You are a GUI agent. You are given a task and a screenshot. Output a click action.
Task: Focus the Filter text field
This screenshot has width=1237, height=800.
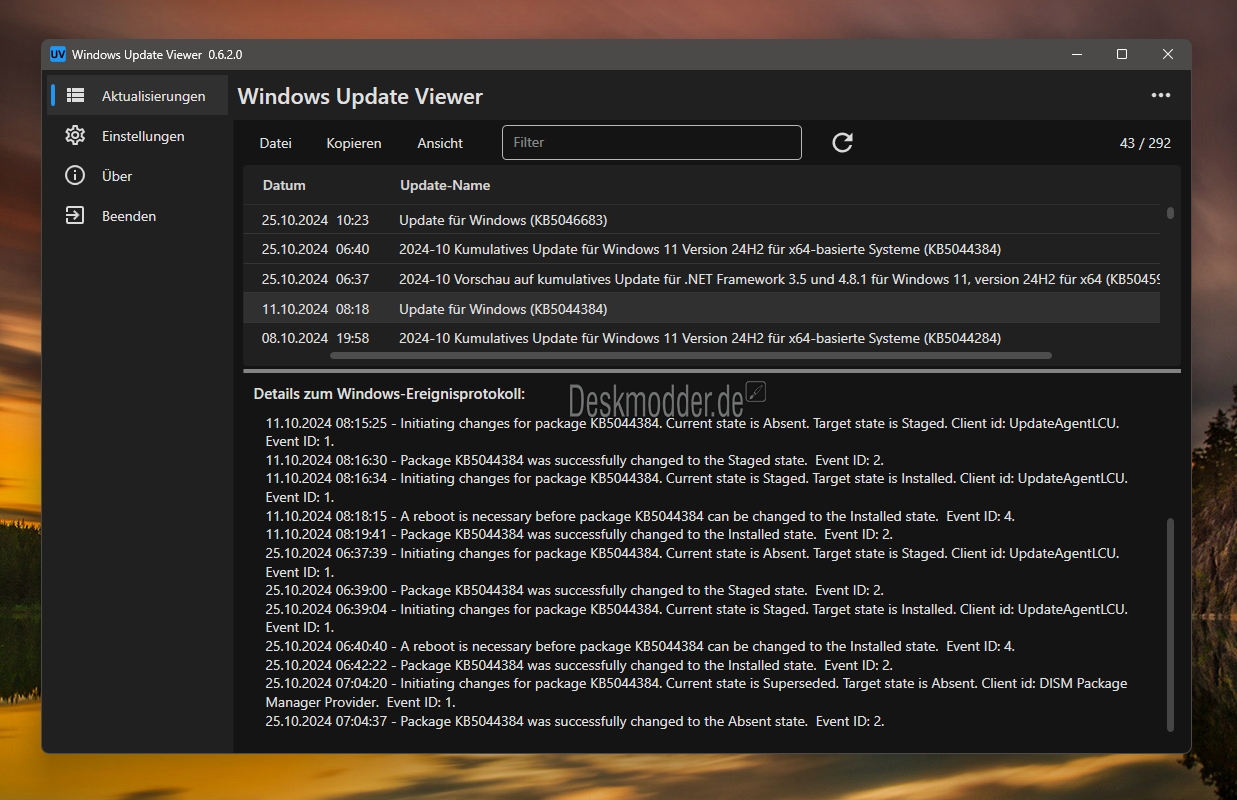(652, 143)
